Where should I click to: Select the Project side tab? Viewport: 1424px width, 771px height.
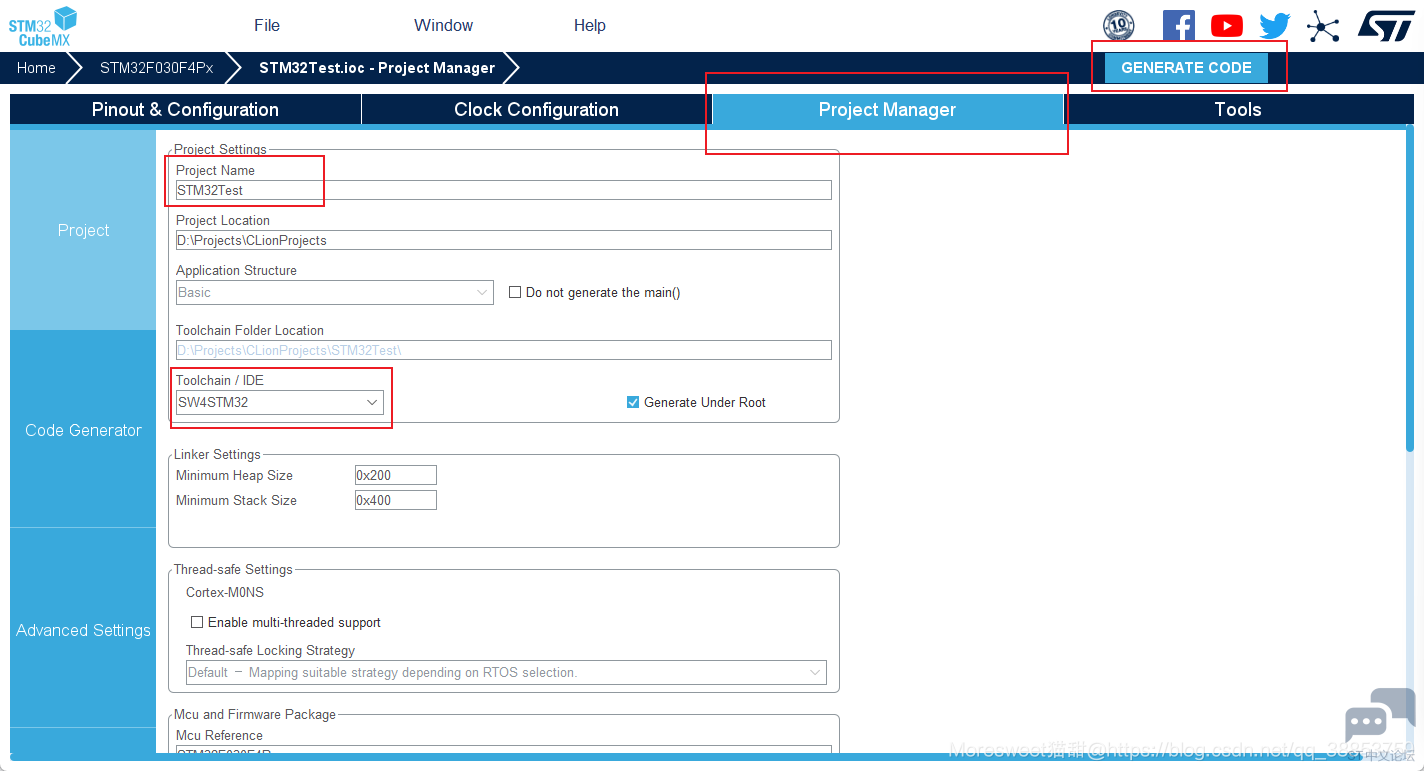tap(83, 230)
